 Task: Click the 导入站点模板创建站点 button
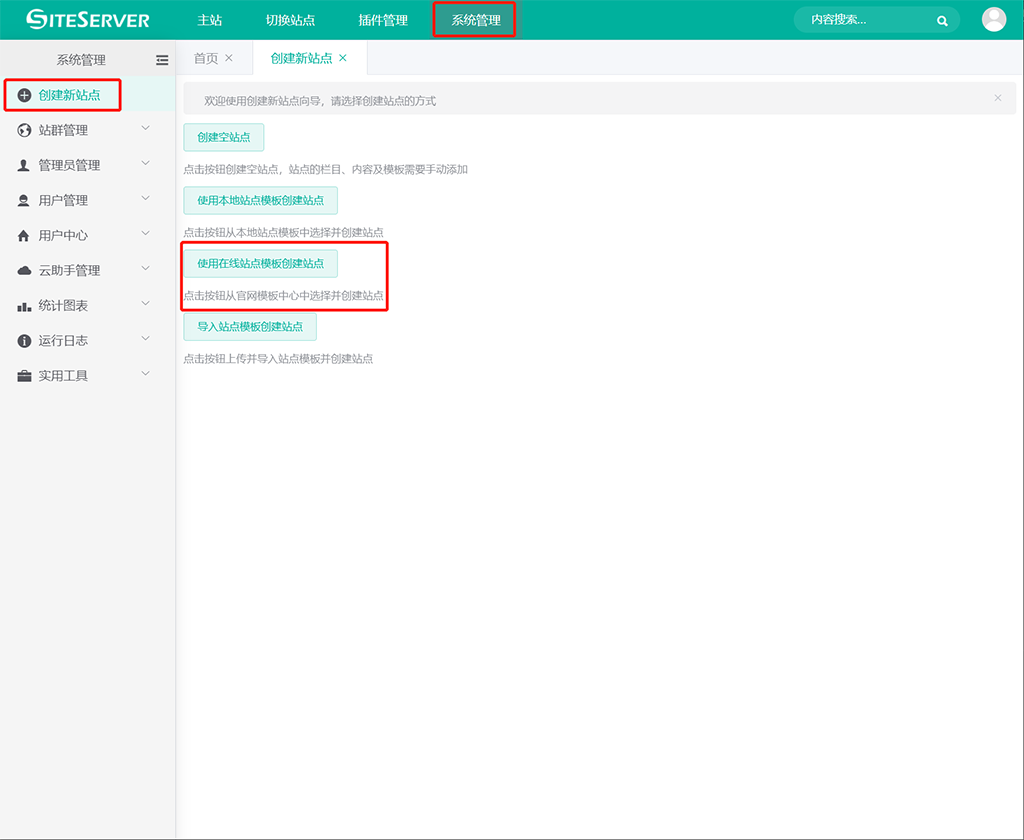tap(250, 327)
